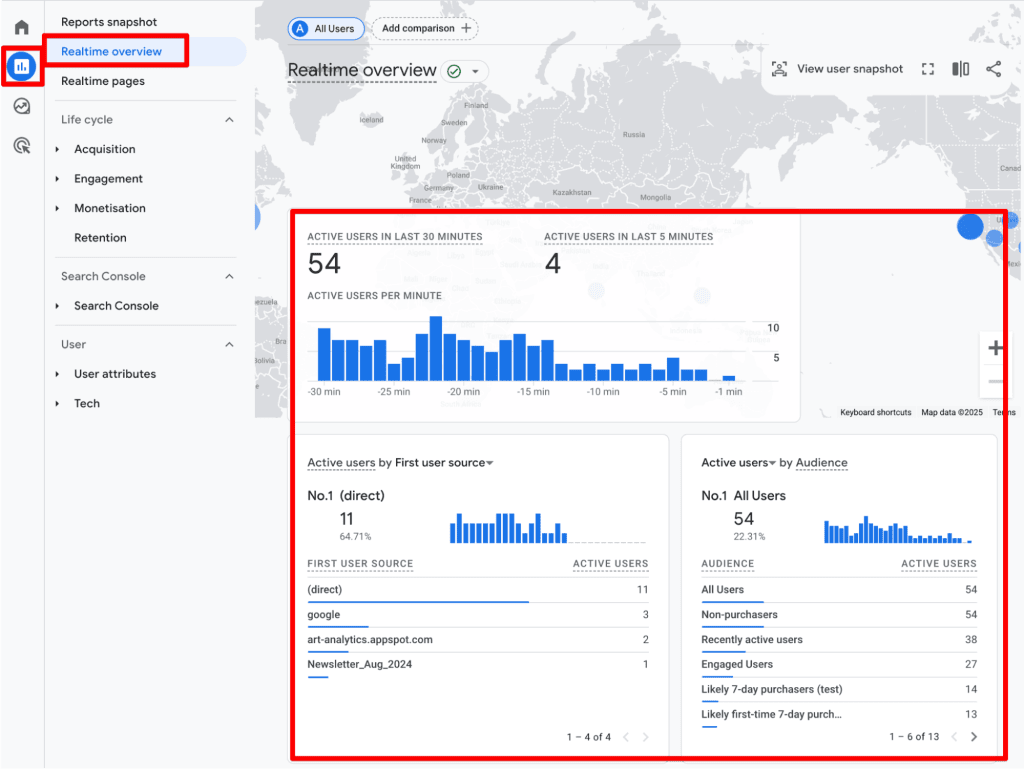Click the art-analytics.appspot.com source row

[x=478, y=639]
